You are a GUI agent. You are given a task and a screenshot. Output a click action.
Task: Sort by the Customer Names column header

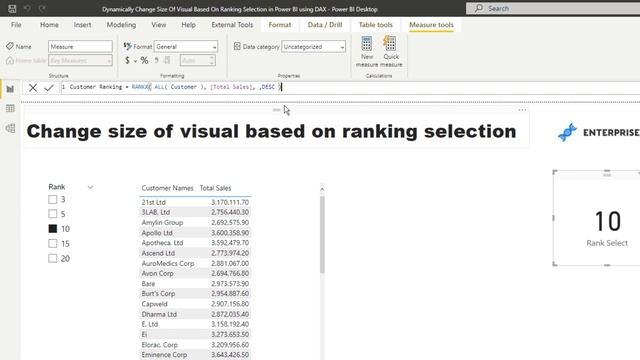click(167, 188)
